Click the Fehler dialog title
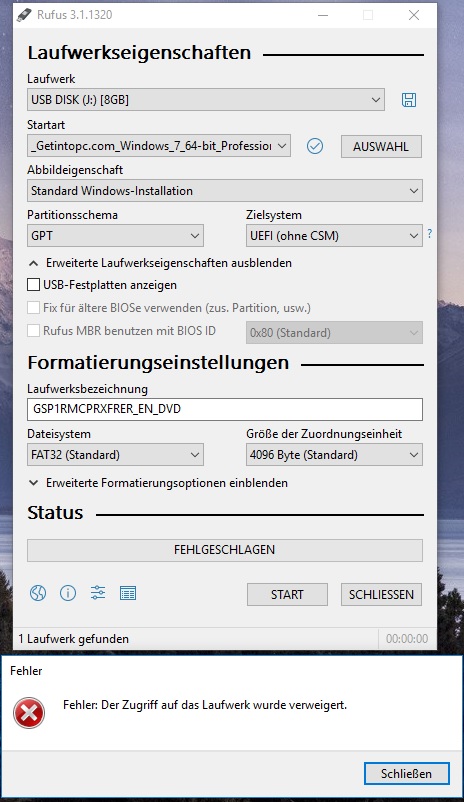Screen dimensions: 464x802 point(26,671)
